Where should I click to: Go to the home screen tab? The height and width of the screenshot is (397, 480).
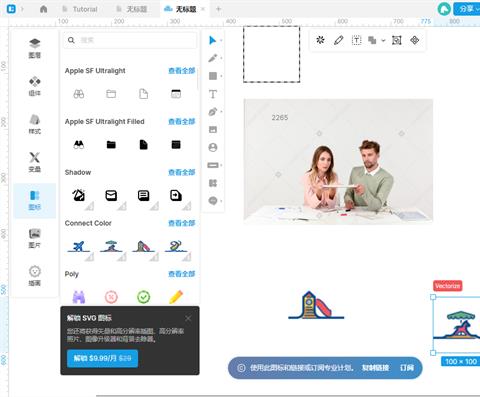click(x=43, y=9)
